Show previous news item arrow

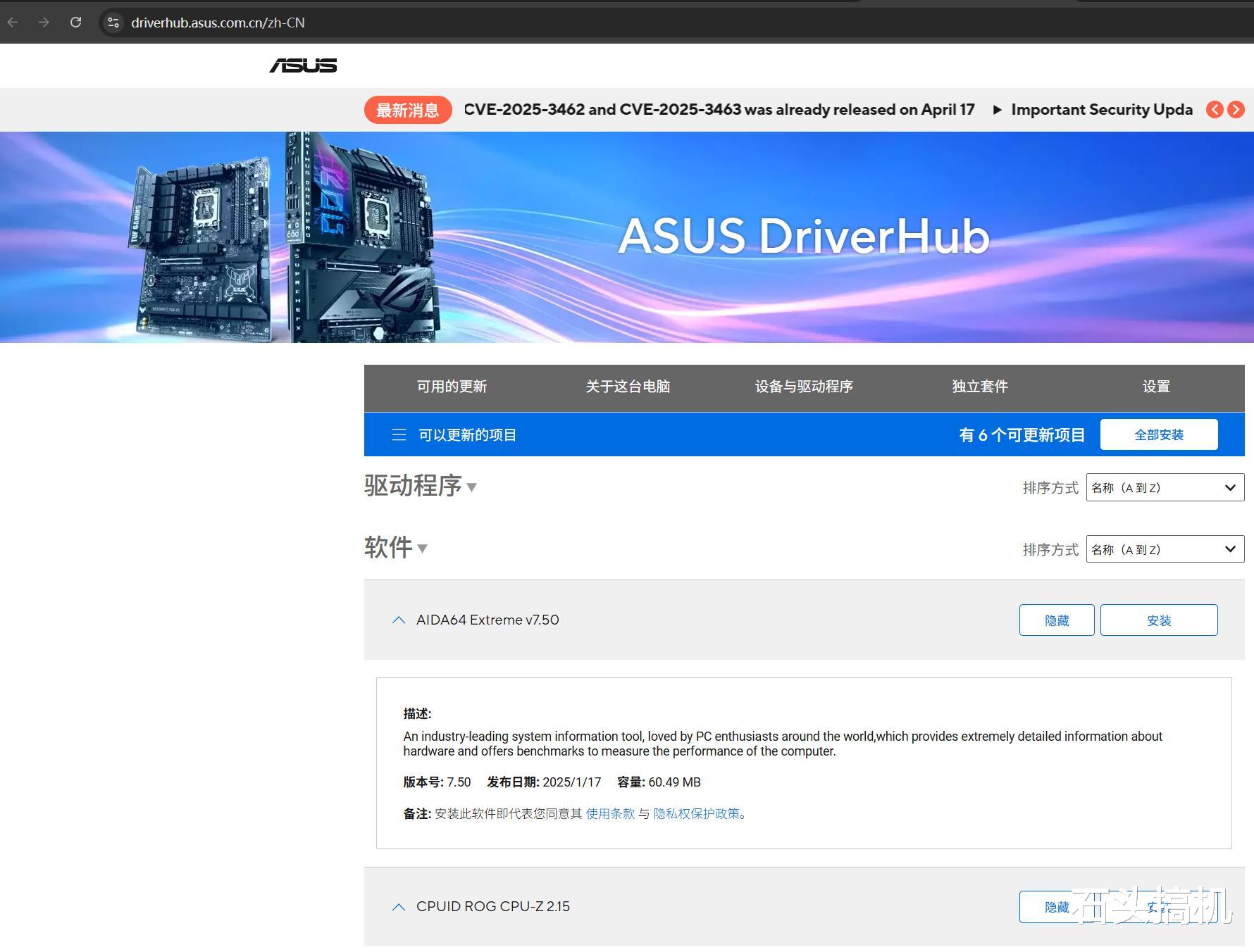tap(1215, 110)
